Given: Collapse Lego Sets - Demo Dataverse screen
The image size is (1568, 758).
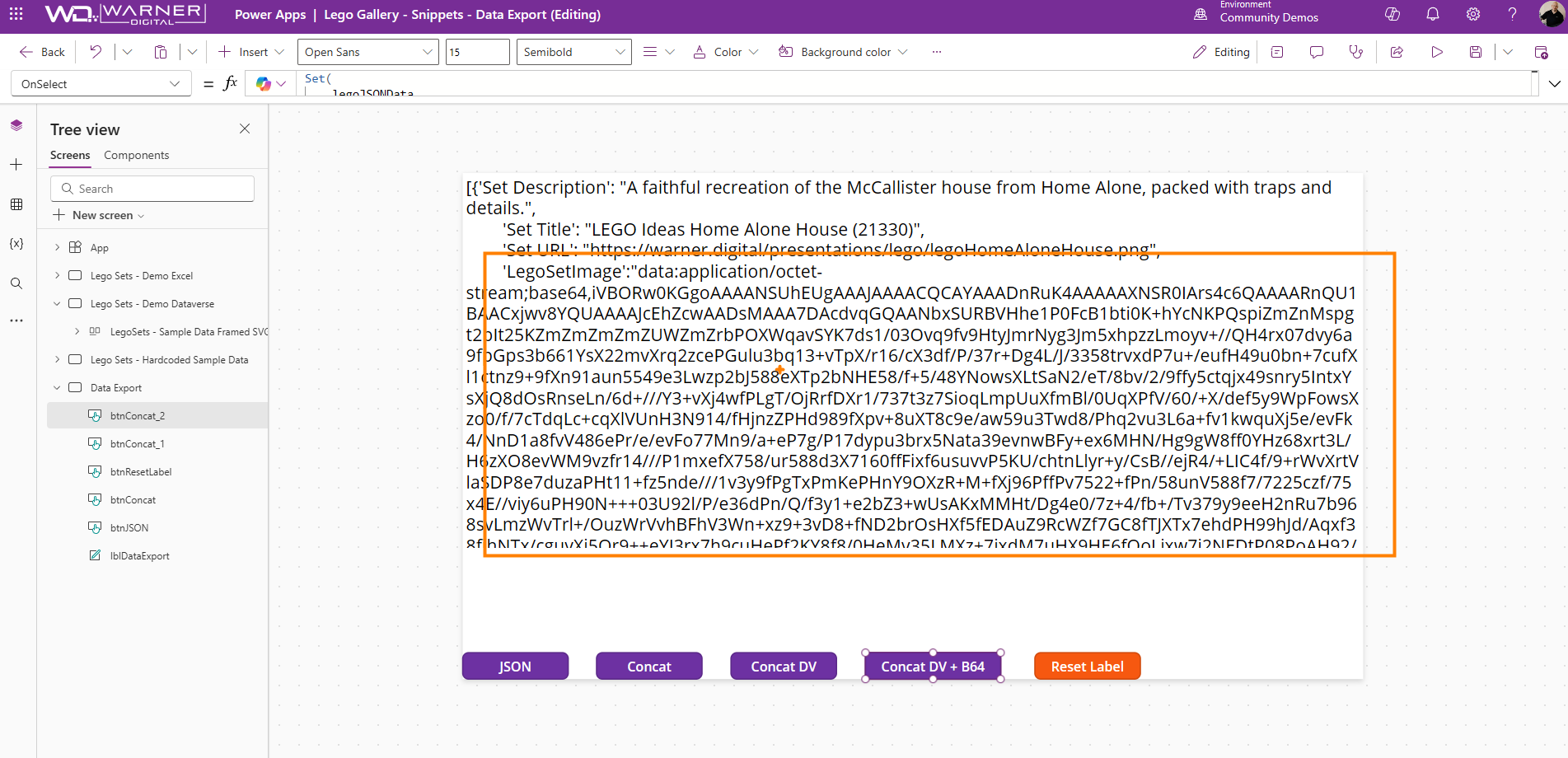Looking at the screenshot, I should (57, 303).
